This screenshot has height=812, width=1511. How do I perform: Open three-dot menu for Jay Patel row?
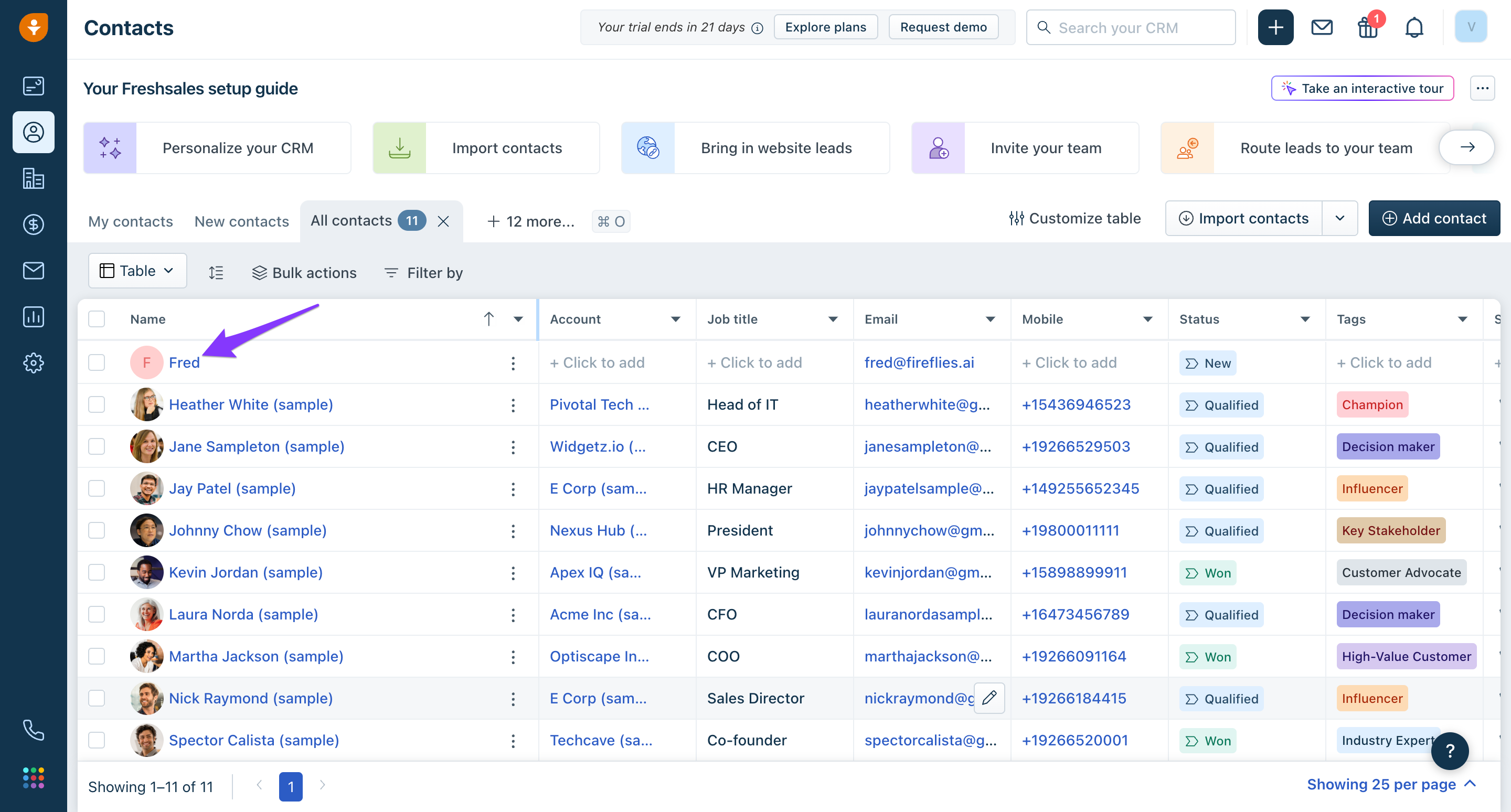tap(513, 488)
